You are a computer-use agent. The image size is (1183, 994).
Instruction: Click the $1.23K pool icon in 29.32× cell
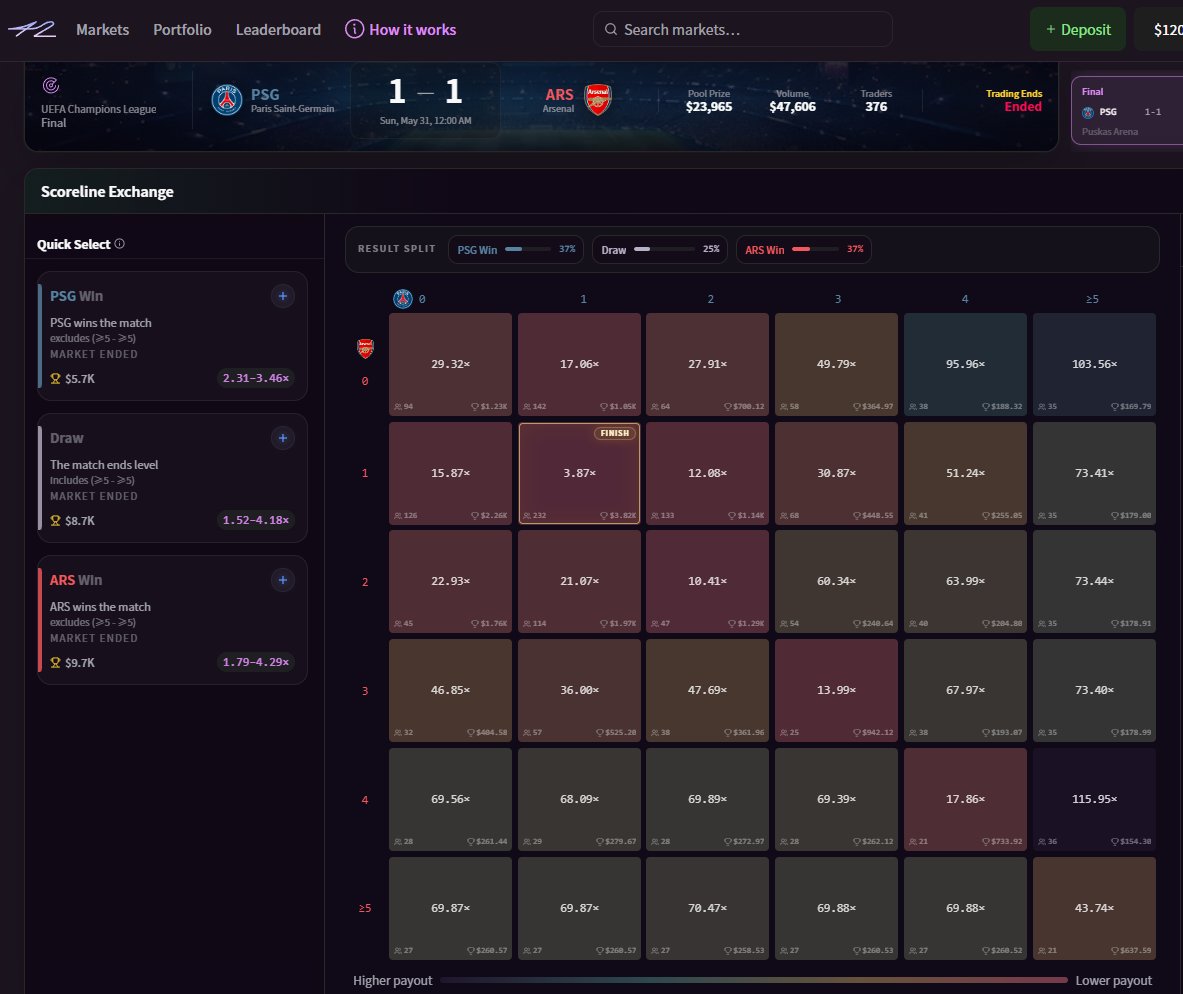475,406
